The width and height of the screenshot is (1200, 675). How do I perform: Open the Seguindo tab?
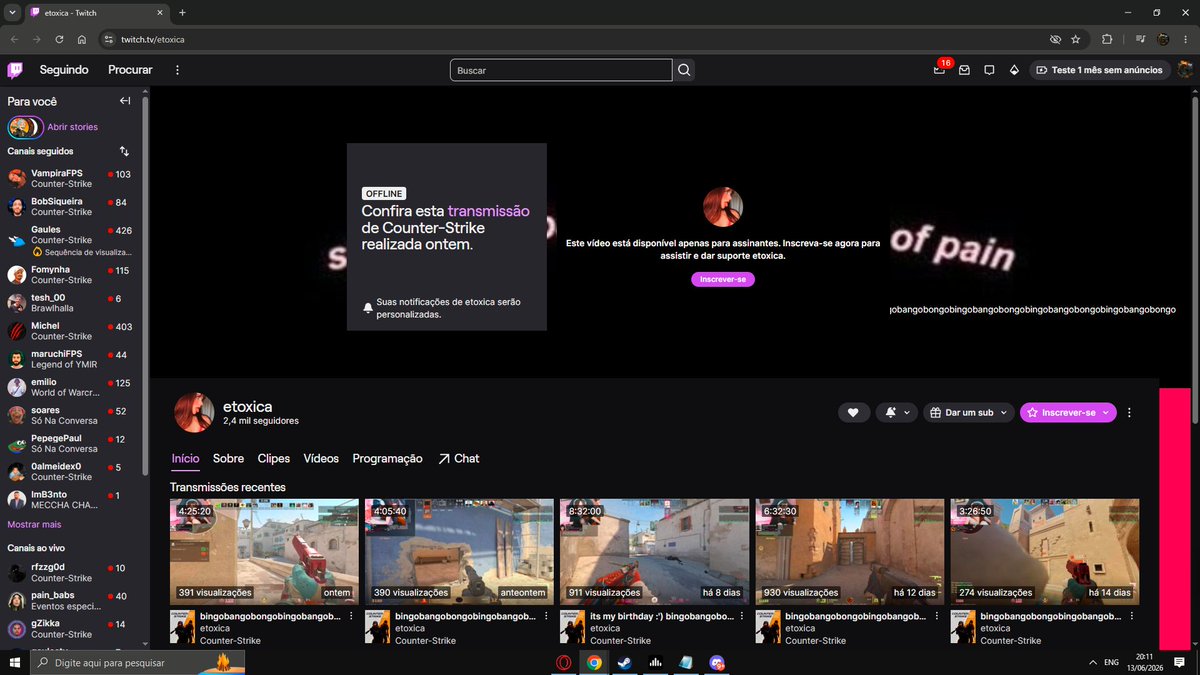pyautogui.click(x=64, y=70)
